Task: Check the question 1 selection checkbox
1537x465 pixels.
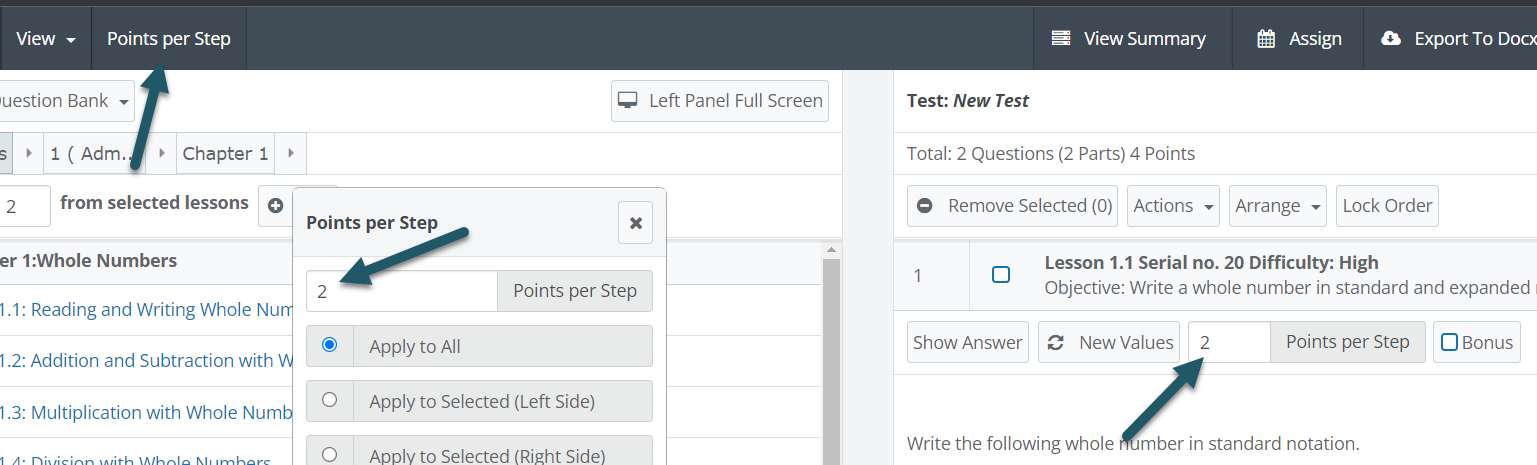Action: pos(1000,274)
